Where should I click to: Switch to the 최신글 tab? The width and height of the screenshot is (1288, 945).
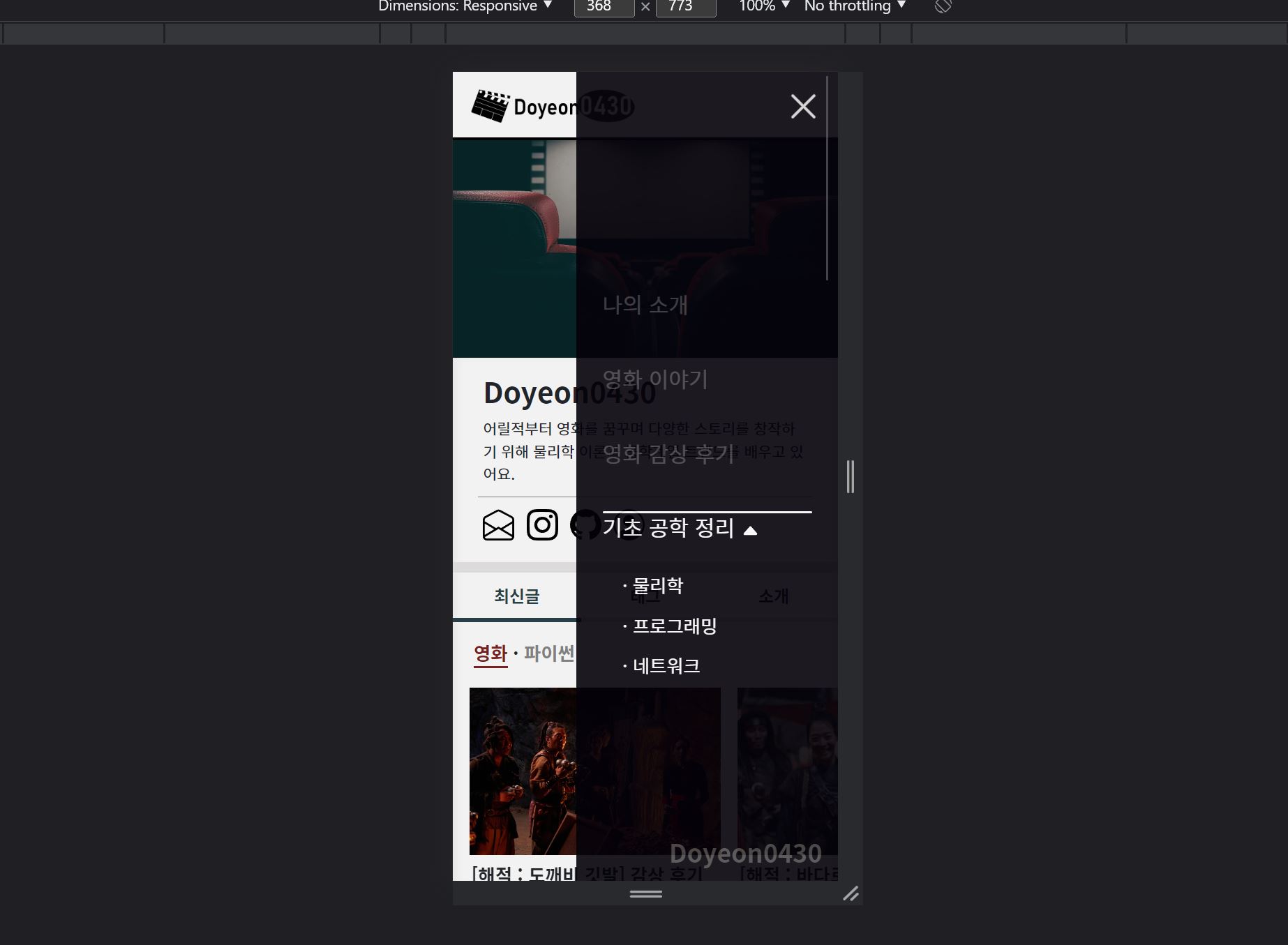tap(517, 596)
